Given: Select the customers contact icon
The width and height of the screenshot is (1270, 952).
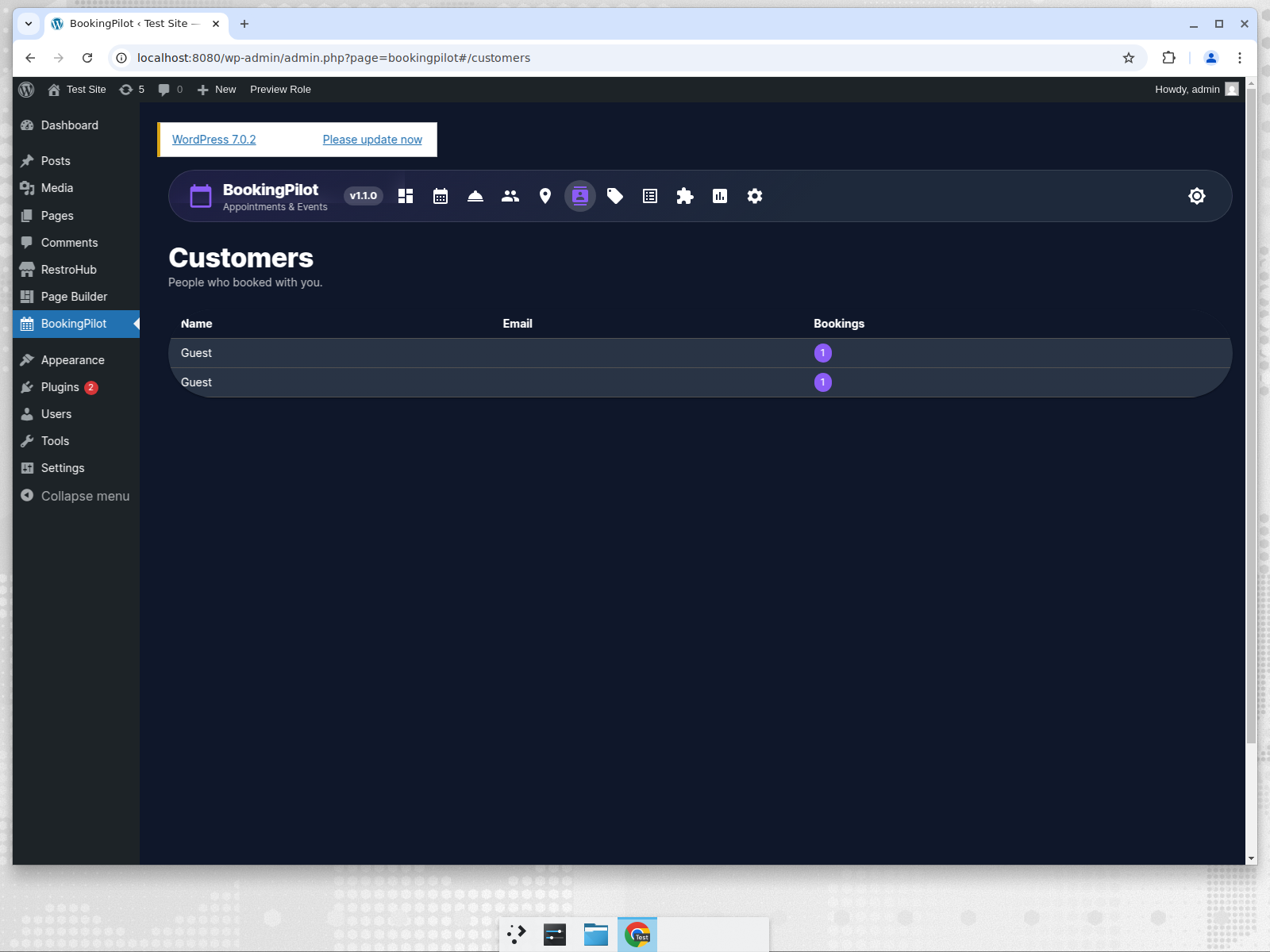Looking at the screenshot, I should 580,196.
